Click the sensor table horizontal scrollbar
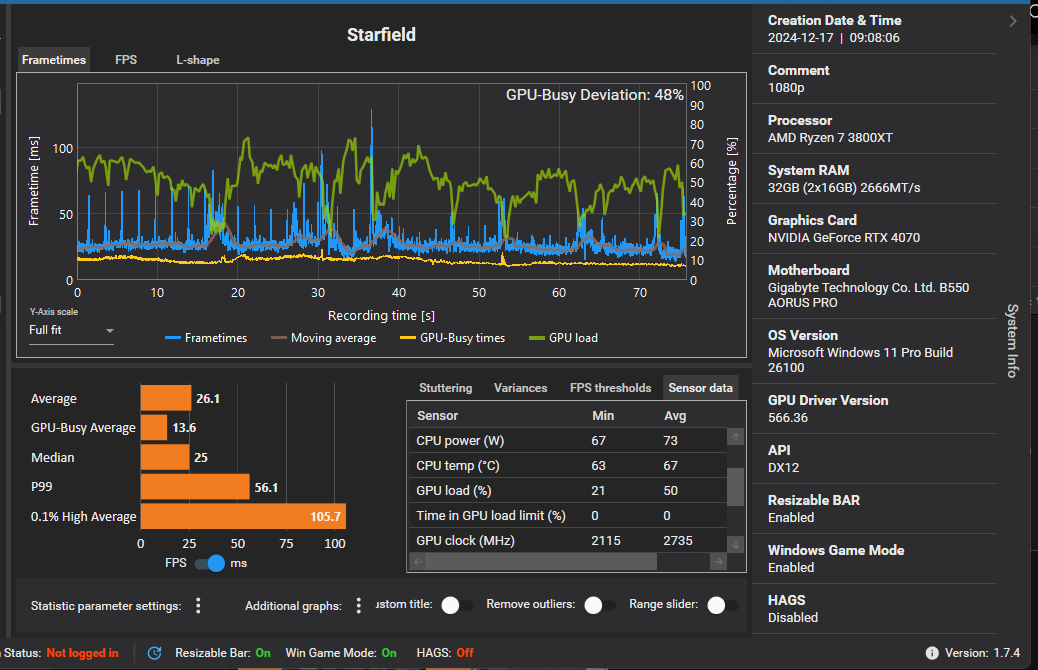Screen dimensions: 1038x670 pos(542,562)
